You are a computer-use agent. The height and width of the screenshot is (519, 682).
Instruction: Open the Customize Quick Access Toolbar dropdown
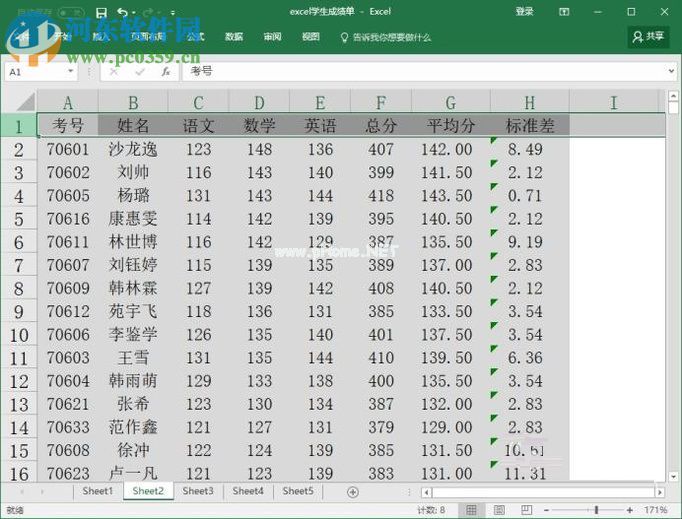(173, 13)
